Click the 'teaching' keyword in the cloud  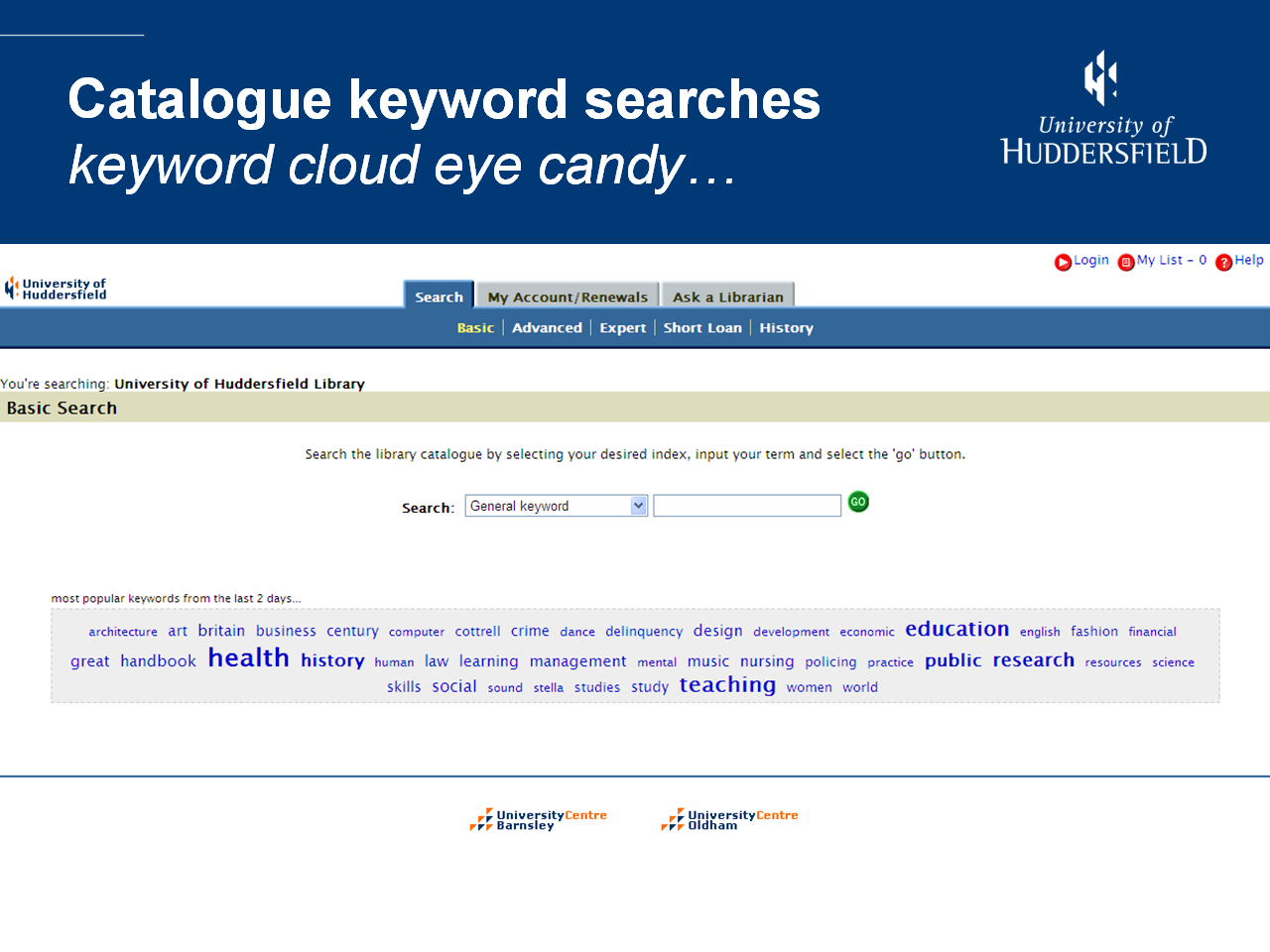pos(727,685)
